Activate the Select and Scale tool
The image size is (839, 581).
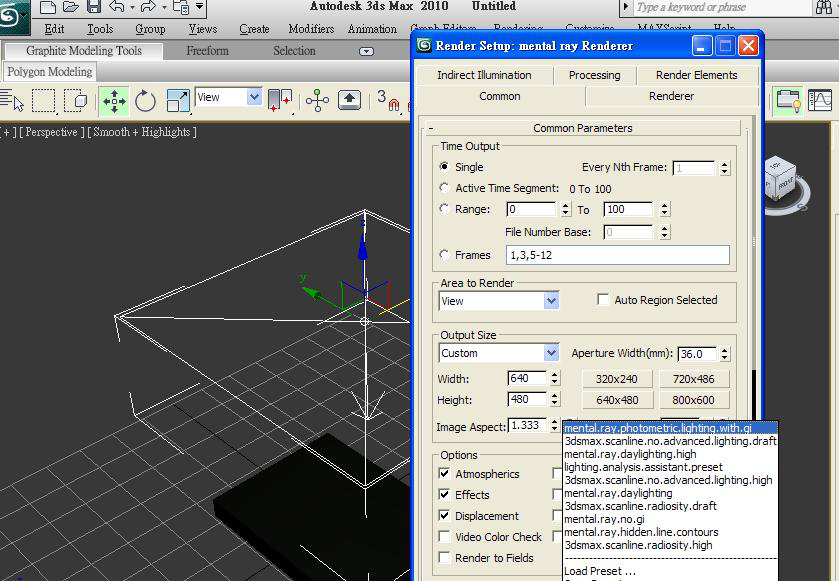178,101
